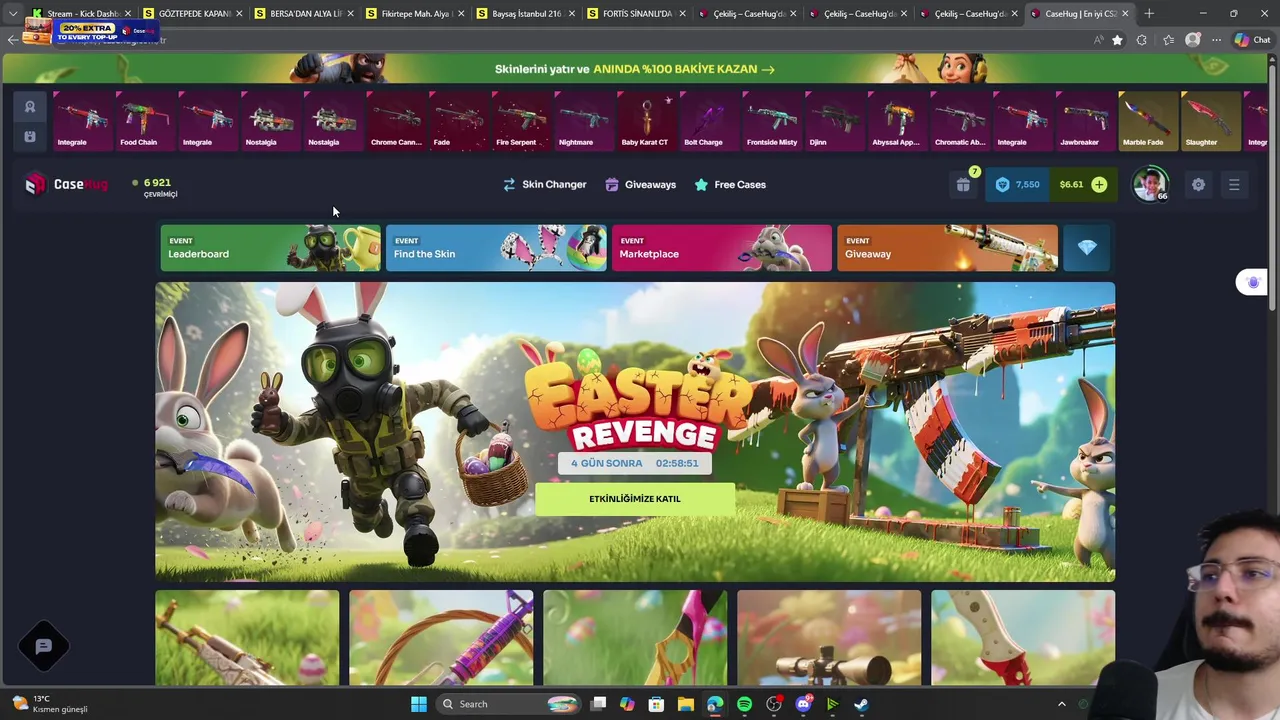Switch to the BERSA'DAN ALYA tab
This screenshot has height=720, width=1280.
(303, 14)
